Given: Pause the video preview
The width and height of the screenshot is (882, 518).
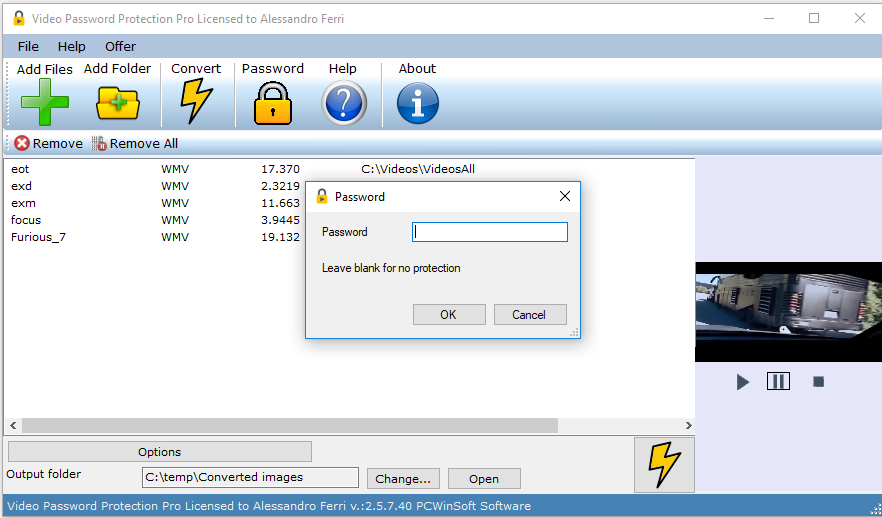Looking at the screenshot, I should pyautogui.click(x=778, y=381).
